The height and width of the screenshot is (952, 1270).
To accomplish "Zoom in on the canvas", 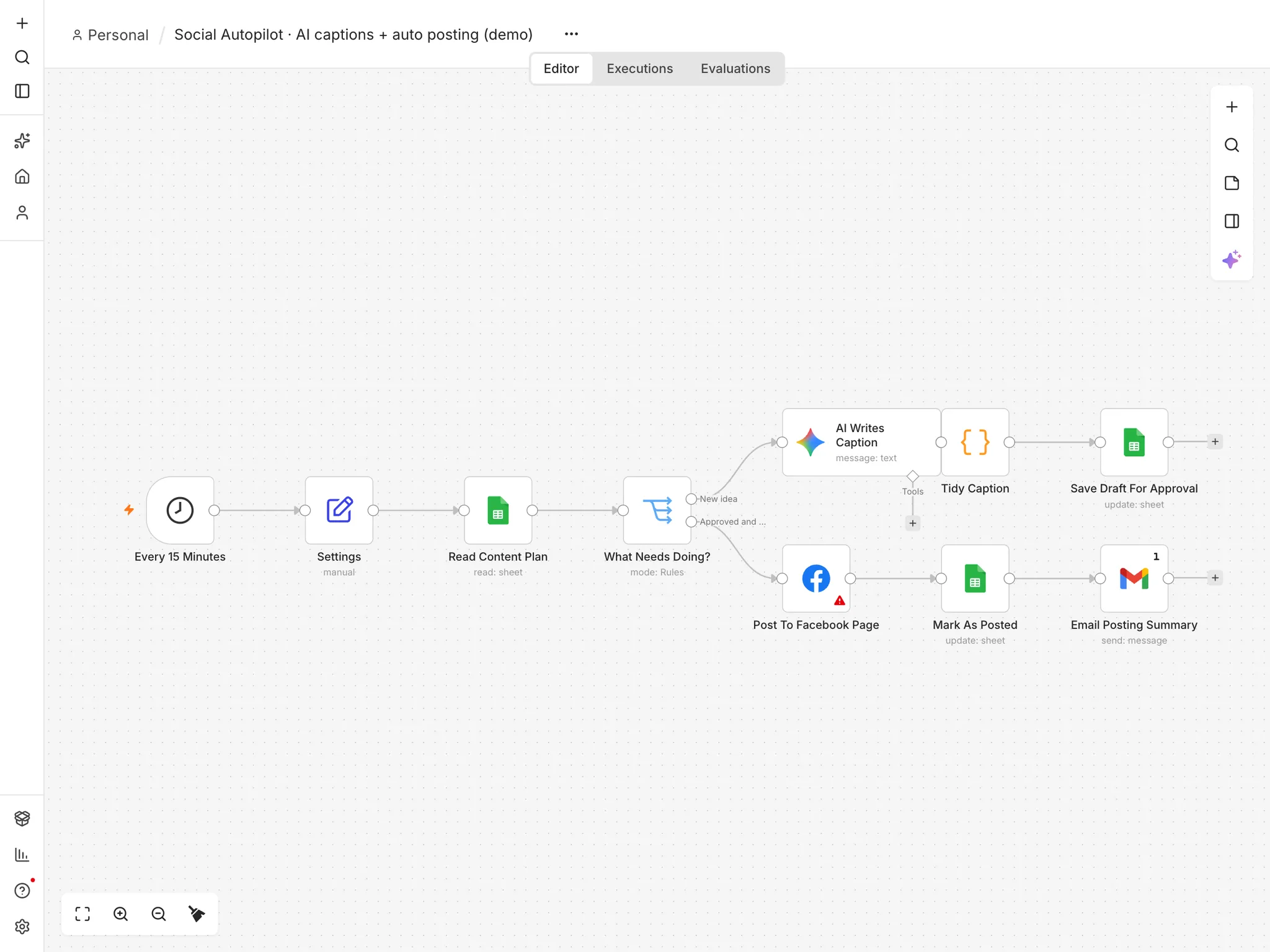I will [x=121, y=914].
